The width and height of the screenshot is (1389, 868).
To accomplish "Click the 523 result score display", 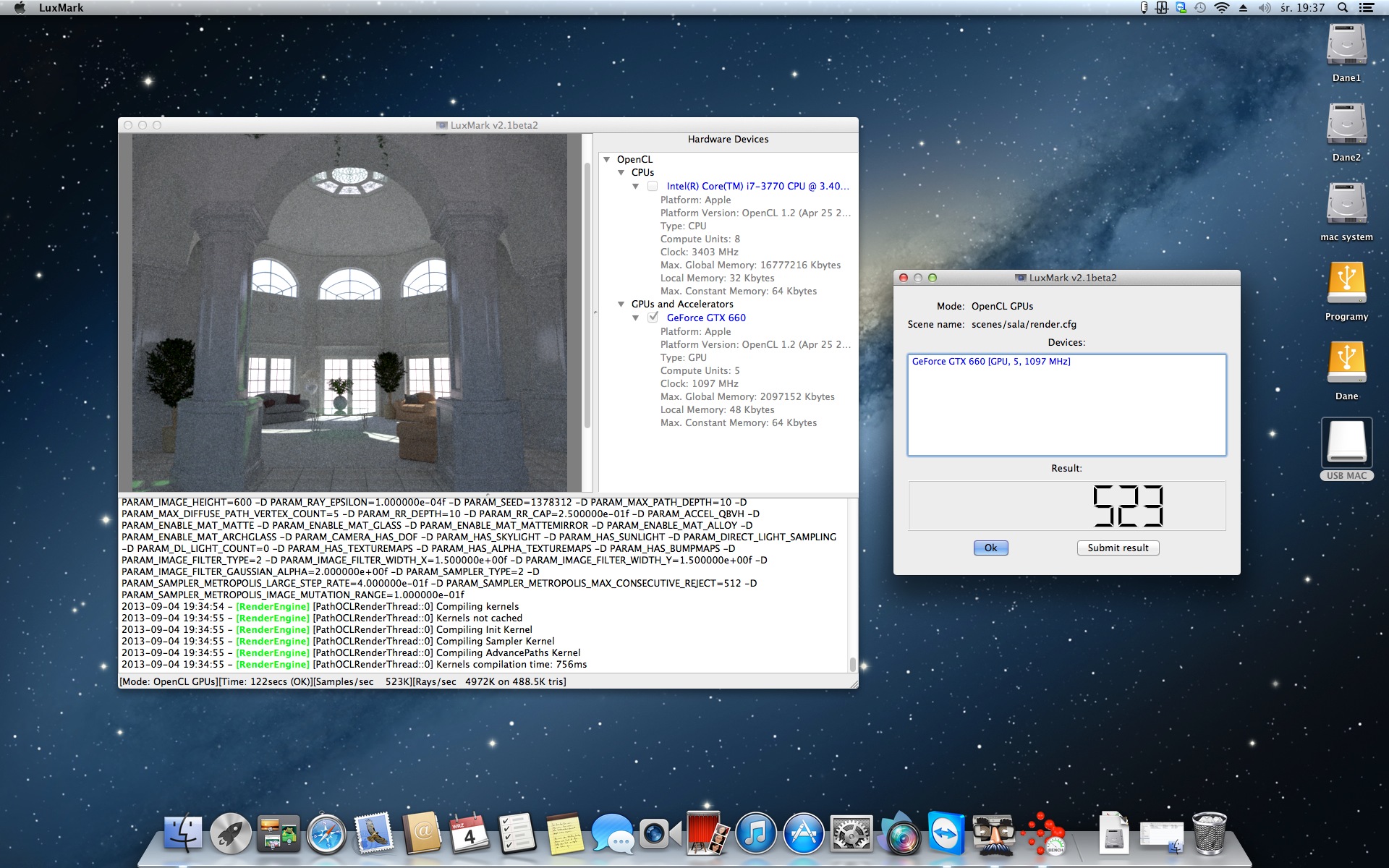I will pos(1067,506).
